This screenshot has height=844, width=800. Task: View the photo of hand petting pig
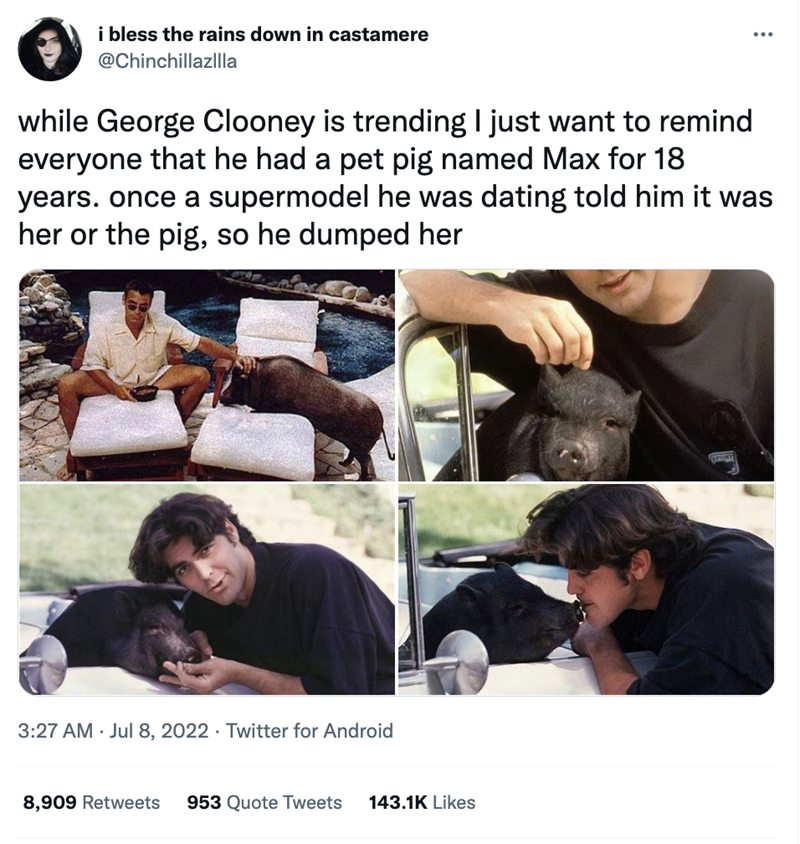tap(586, 375)
